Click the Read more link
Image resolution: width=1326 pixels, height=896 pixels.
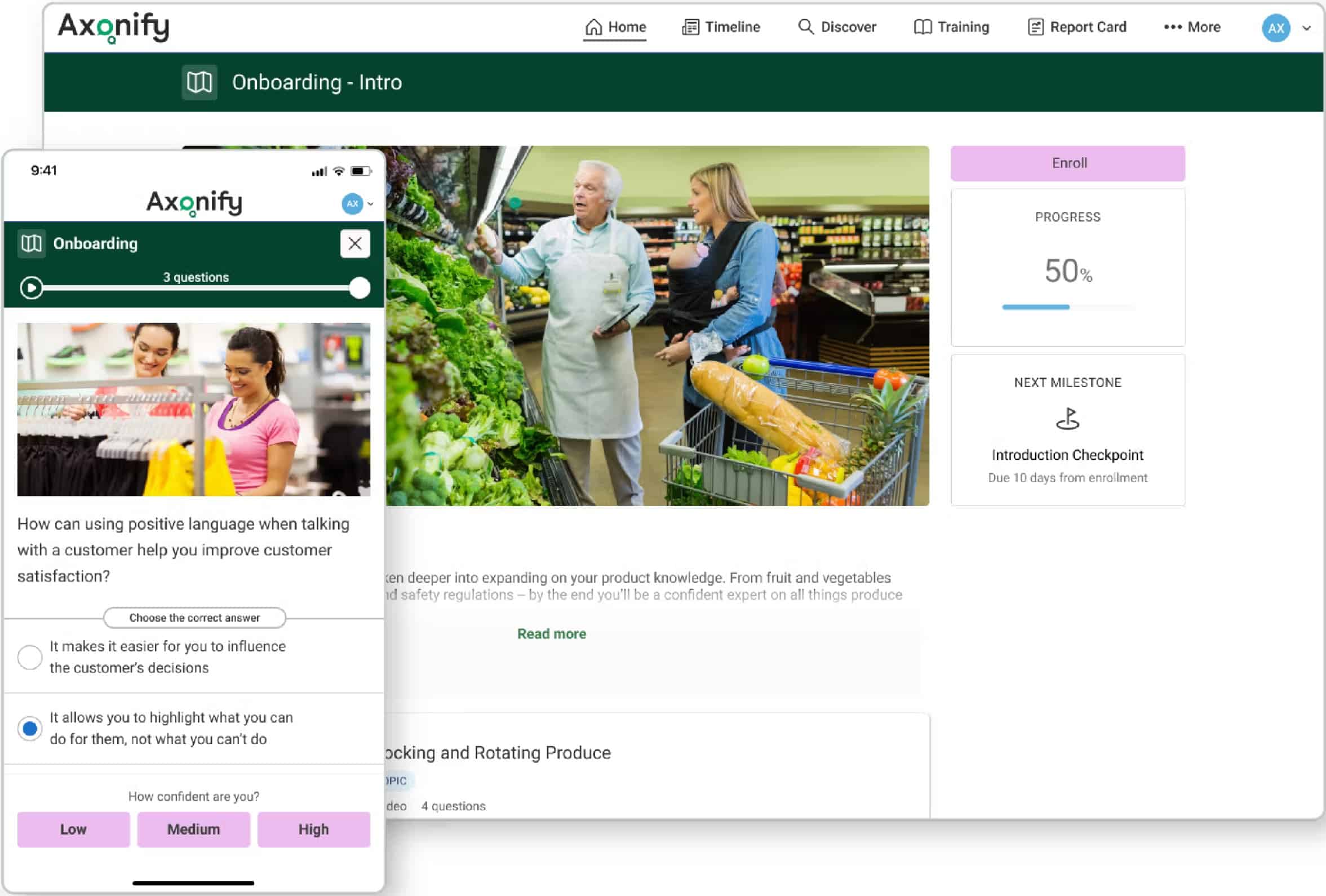click(551, 633)
